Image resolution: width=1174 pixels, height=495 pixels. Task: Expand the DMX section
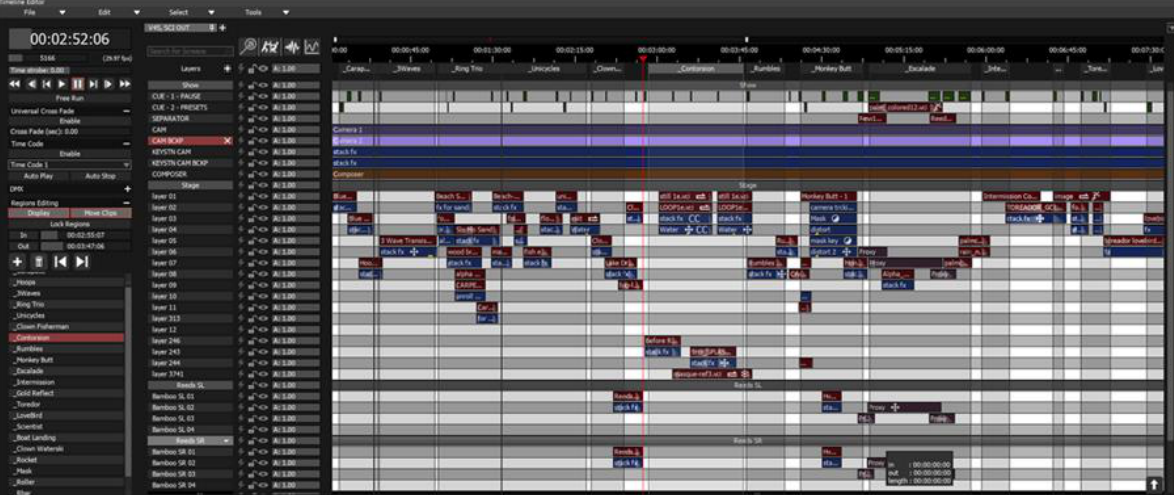(127, 189)
